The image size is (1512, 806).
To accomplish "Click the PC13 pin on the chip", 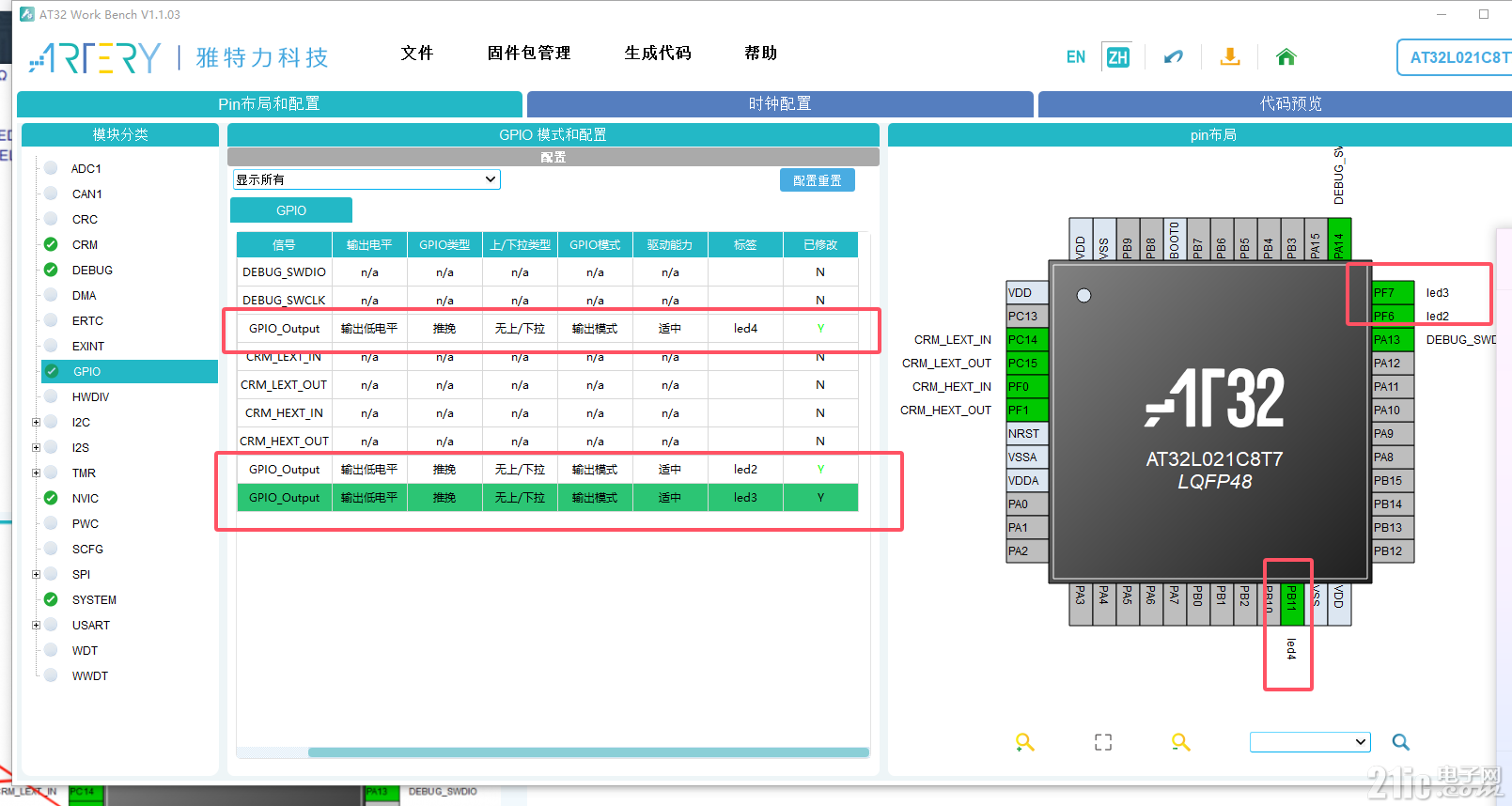I will coord(1027,316).
